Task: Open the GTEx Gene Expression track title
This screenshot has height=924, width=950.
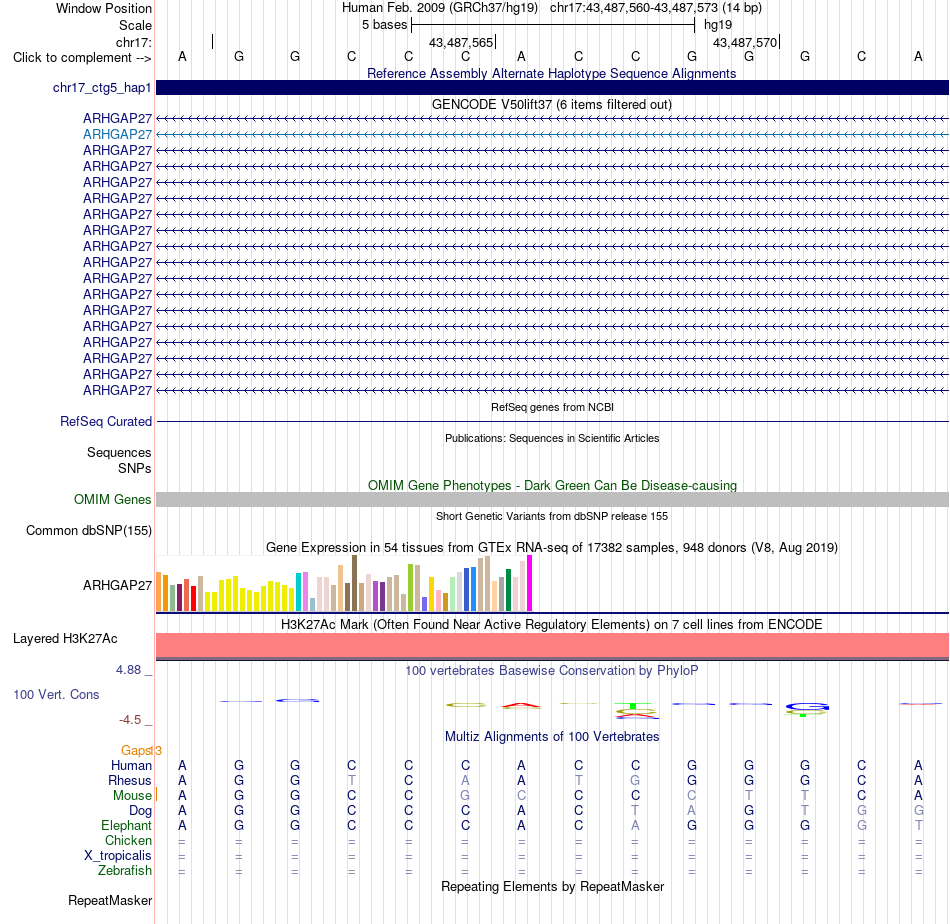Action: pyautogui.click(x=552, y=548)
